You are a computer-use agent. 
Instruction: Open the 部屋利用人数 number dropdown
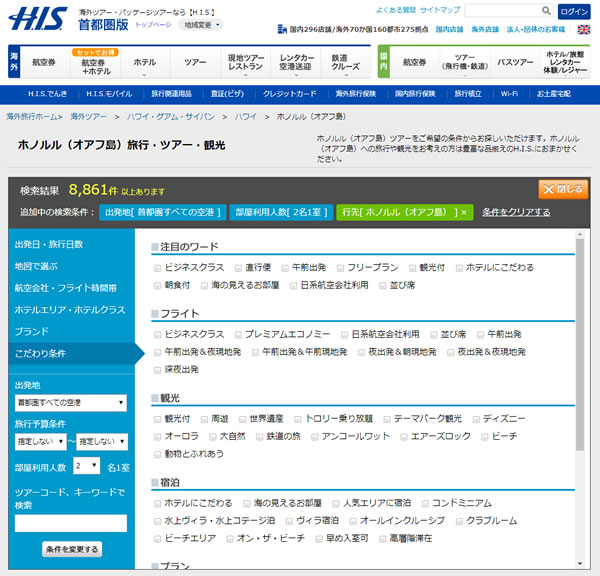tap(85, 465)
